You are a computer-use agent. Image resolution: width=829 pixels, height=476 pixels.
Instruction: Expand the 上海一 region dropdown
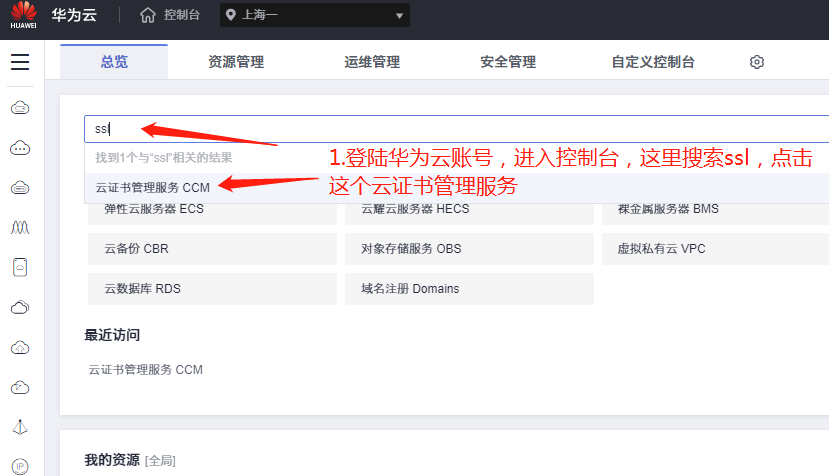(x=314, y=15)
